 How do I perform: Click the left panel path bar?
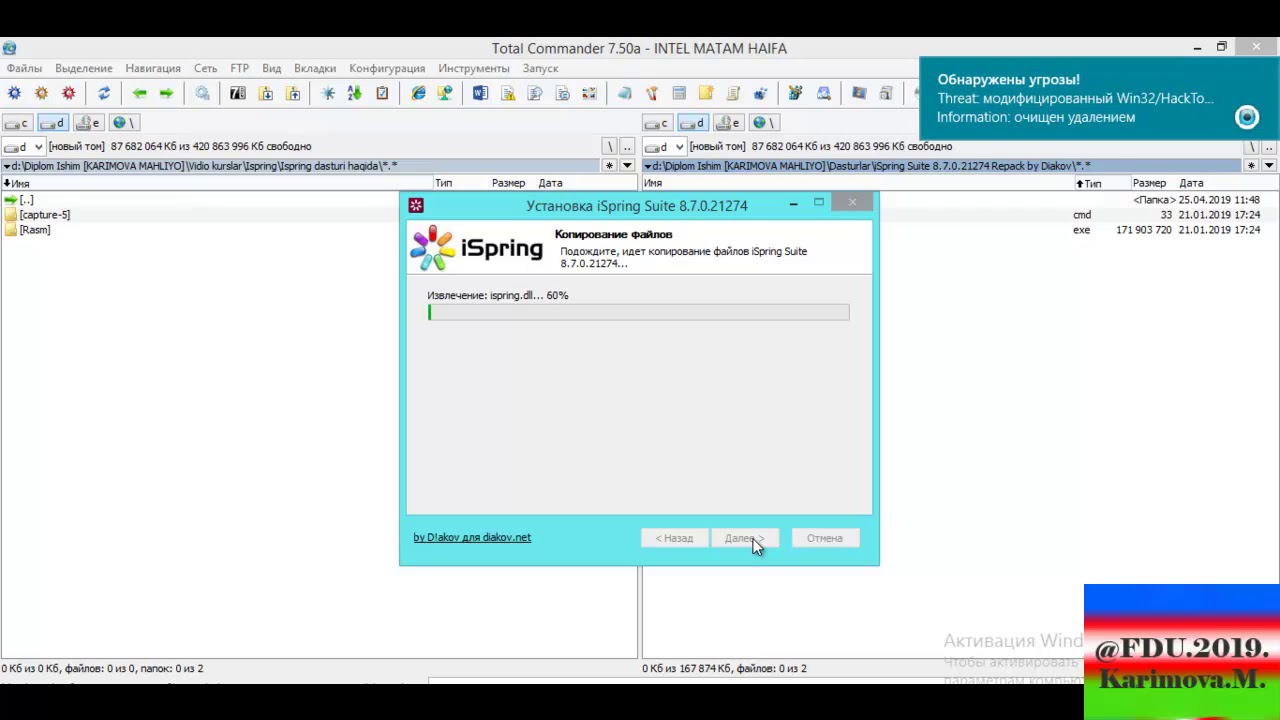pyautogui.click(x=300, y=166)
